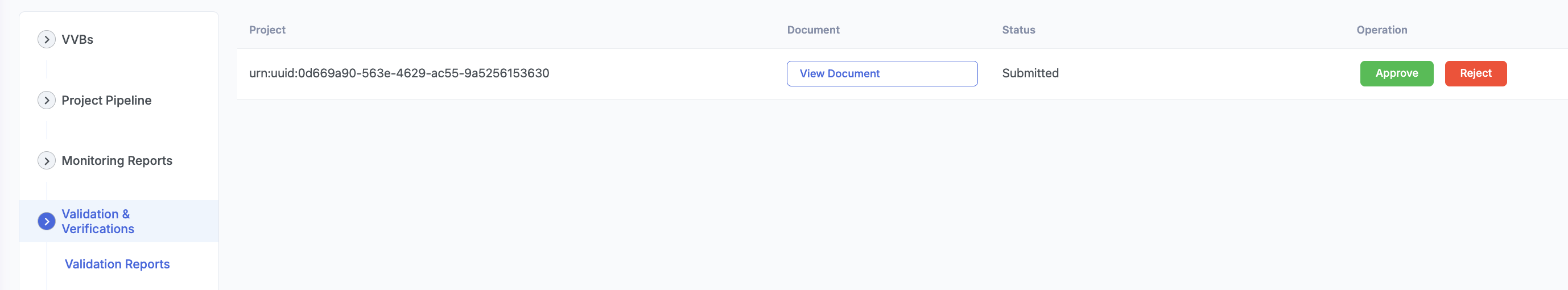Collapse the Validation & Verifications section label
Viewport: 1568px width, 290px height.
[x=97, y=221]
